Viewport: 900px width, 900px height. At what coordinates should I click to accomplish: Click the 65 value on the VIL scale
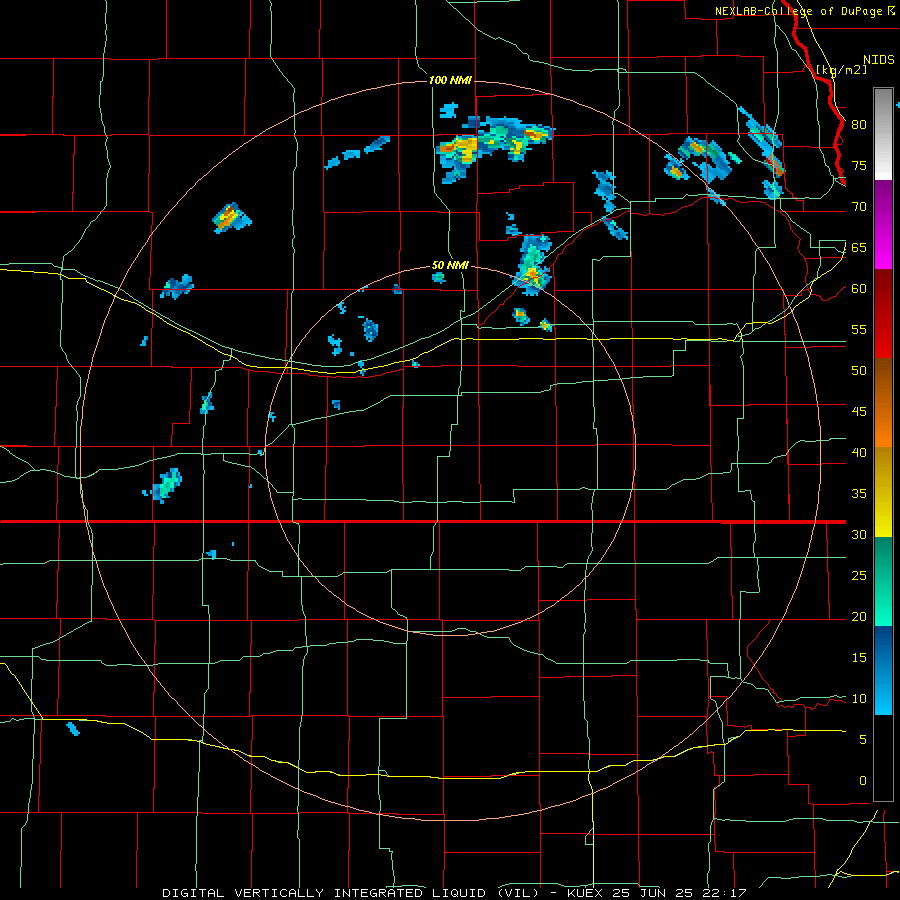(859, 247)
